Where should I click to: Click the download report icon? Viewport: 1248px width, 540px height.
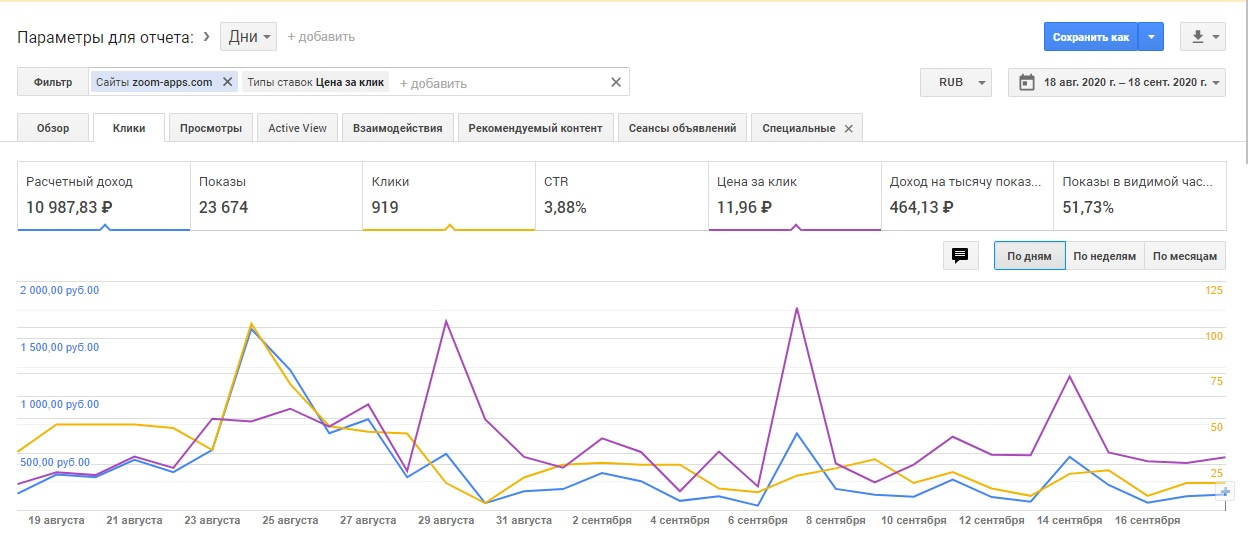[1197, 37]
